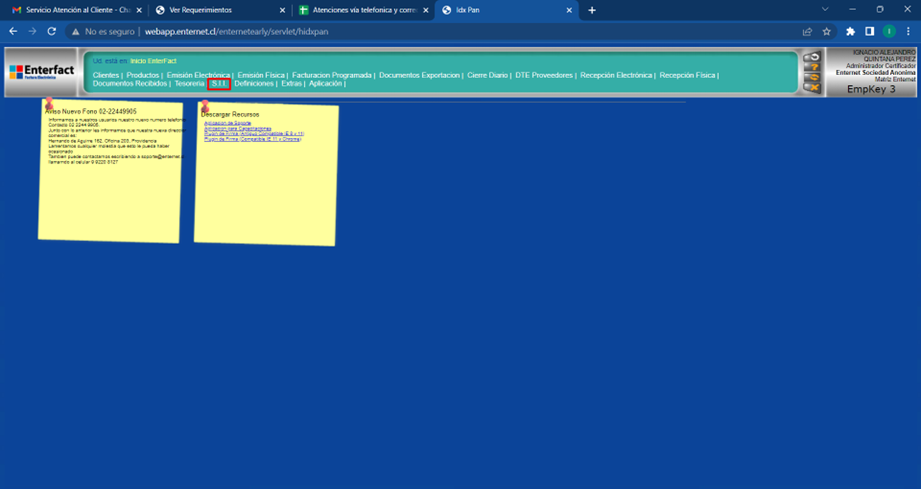
Task: Open the S.I.I. menu
Action: 219,84
